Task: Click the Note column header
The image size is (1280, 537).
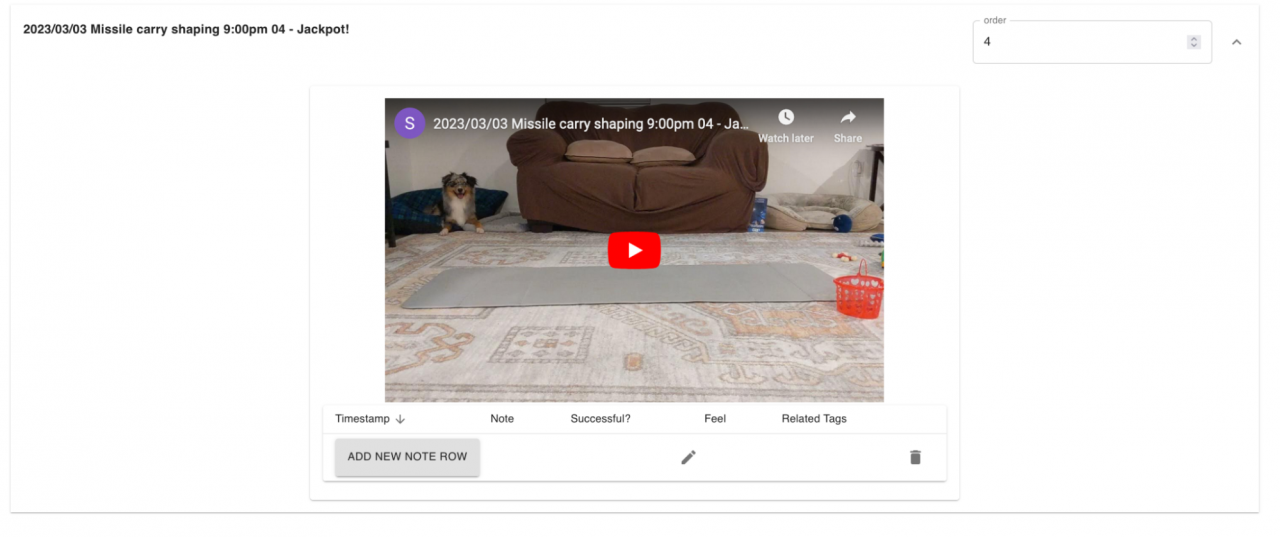Action: tap(502, 419)
